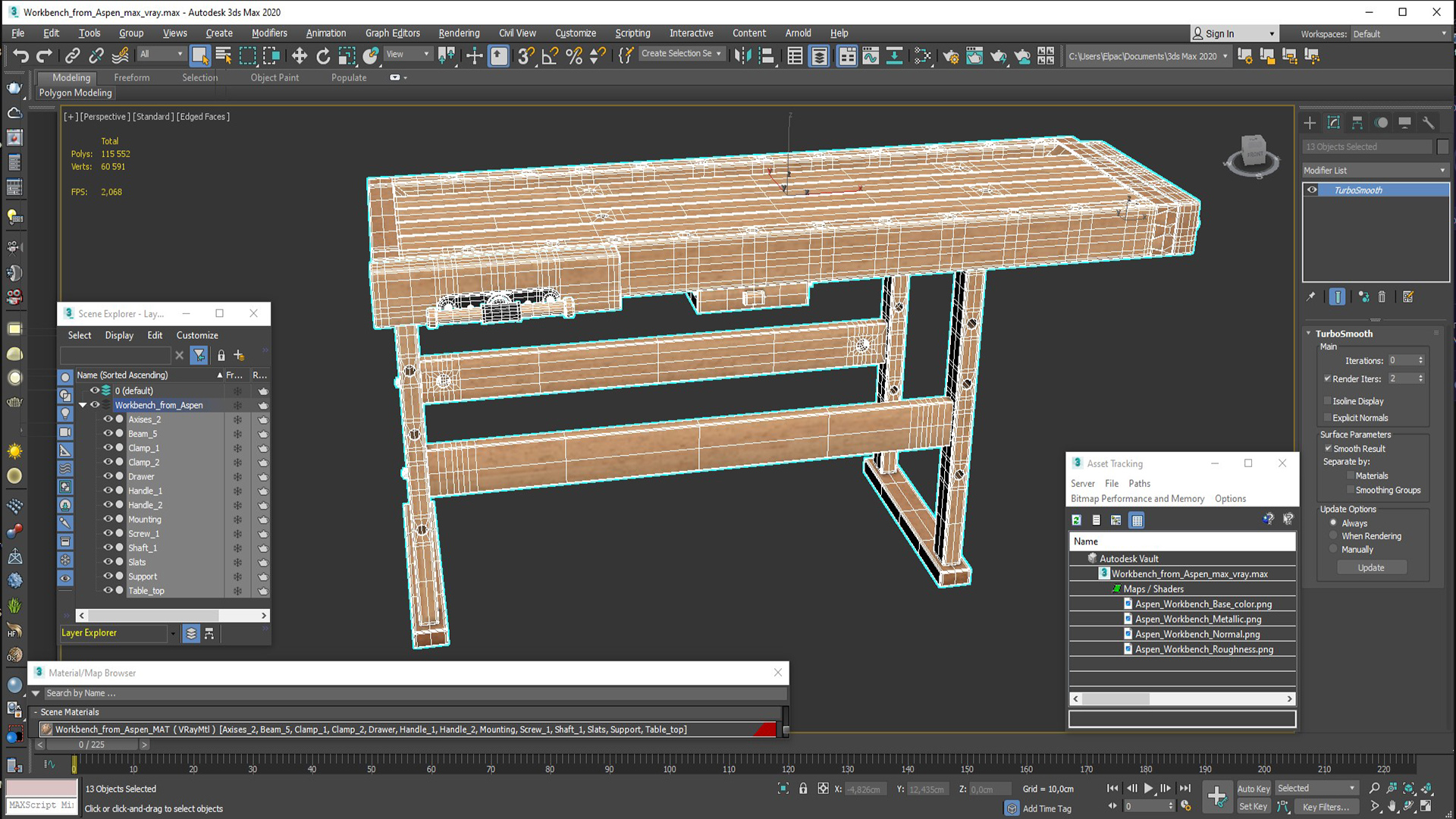Open the Selected key filter dropdown
The height and width of the screenshot is (819, 1456).
pos(1316,789)
